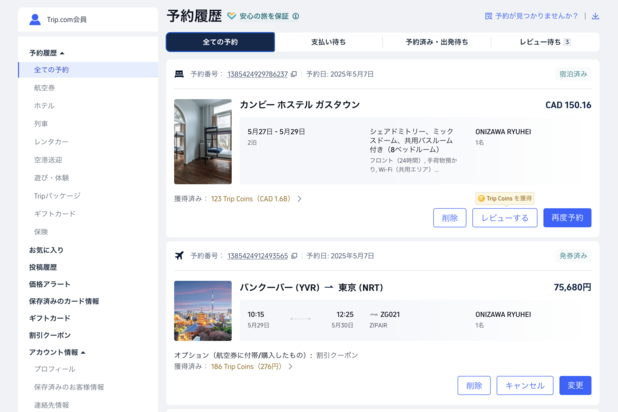
Task: Open booking number link 1385424912493565
Action: click(258, 256)
